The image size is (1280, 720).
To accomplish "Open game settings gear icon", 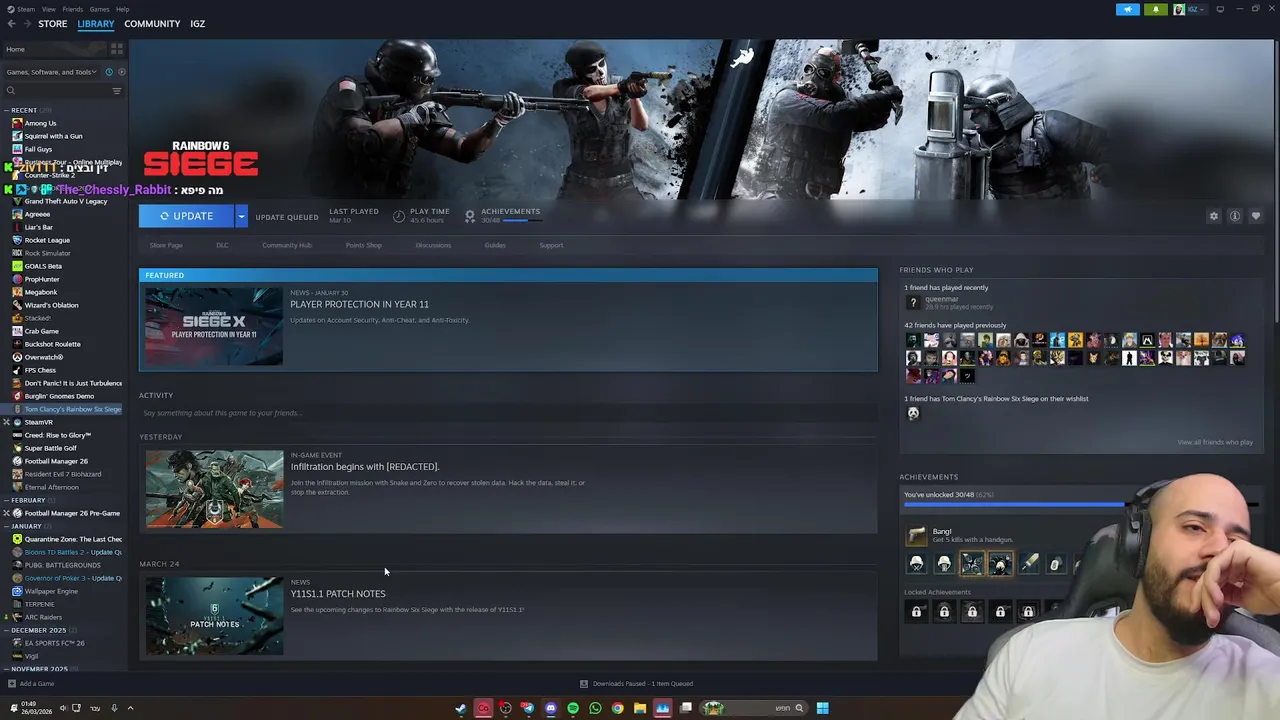I will point(1214,216).
